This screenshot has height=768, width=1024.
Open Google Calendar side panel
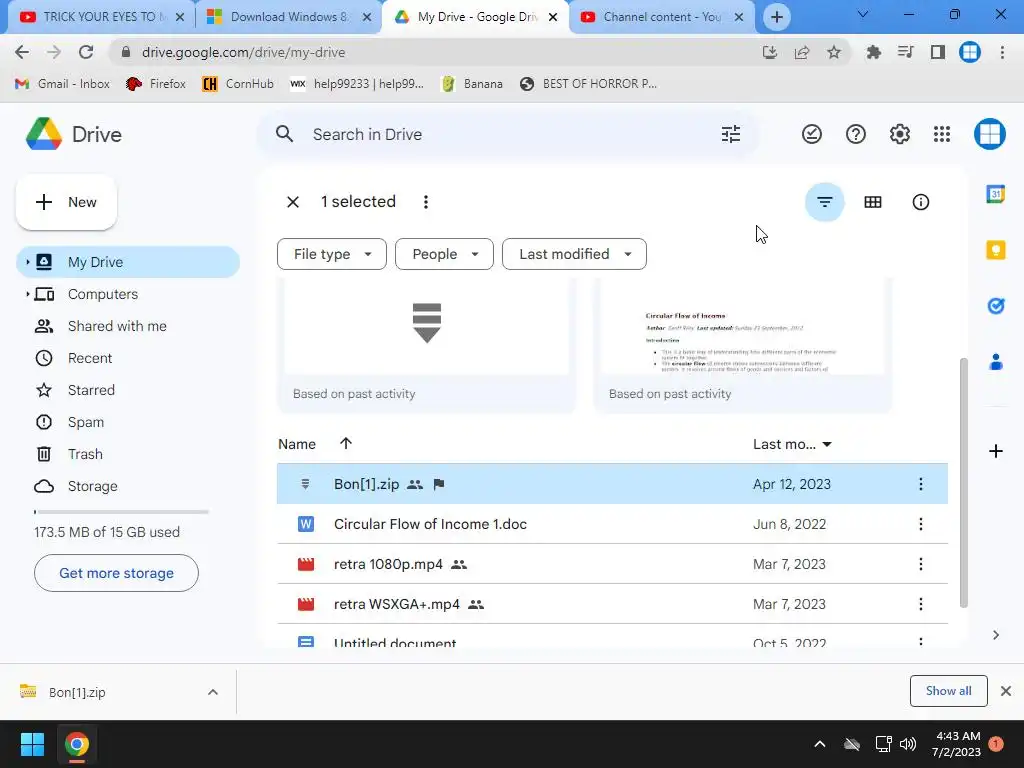click(995, 195)
